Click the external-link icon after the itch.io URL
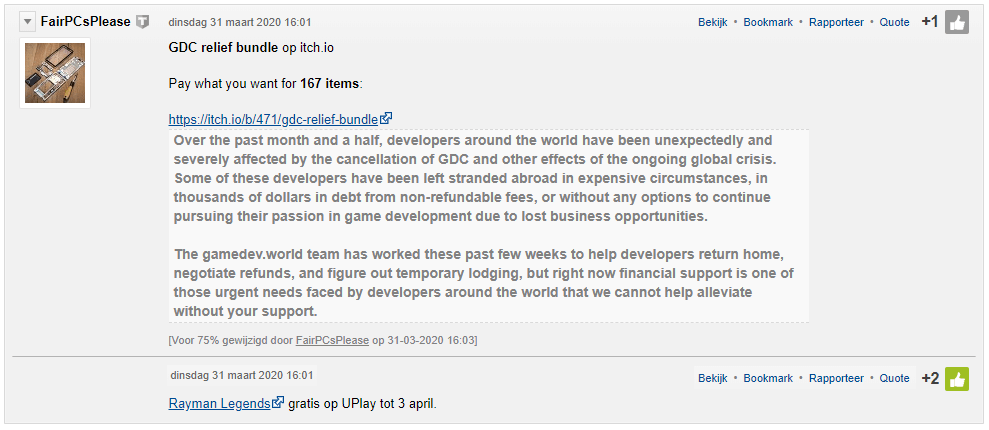The image size is (989, 430). point(385,120)
